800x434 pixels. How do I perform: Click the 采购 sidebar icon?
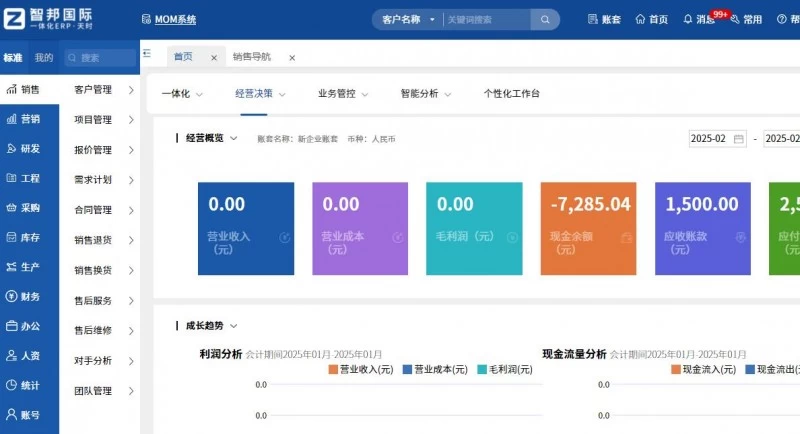tap(10, 208)
